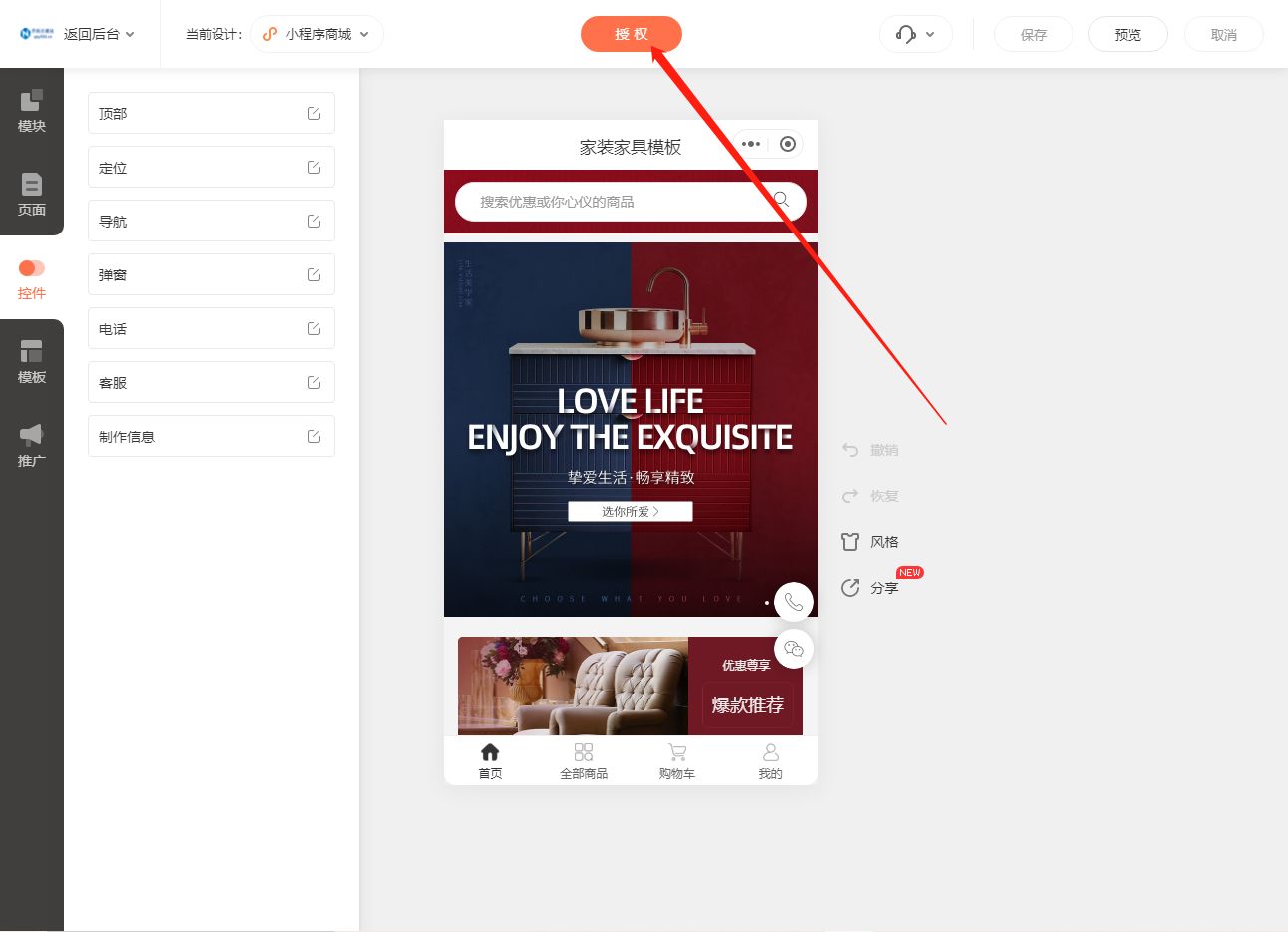
Task: Click the edit icon for 电话
Action: pyautogui.click(x=314, y=328)
